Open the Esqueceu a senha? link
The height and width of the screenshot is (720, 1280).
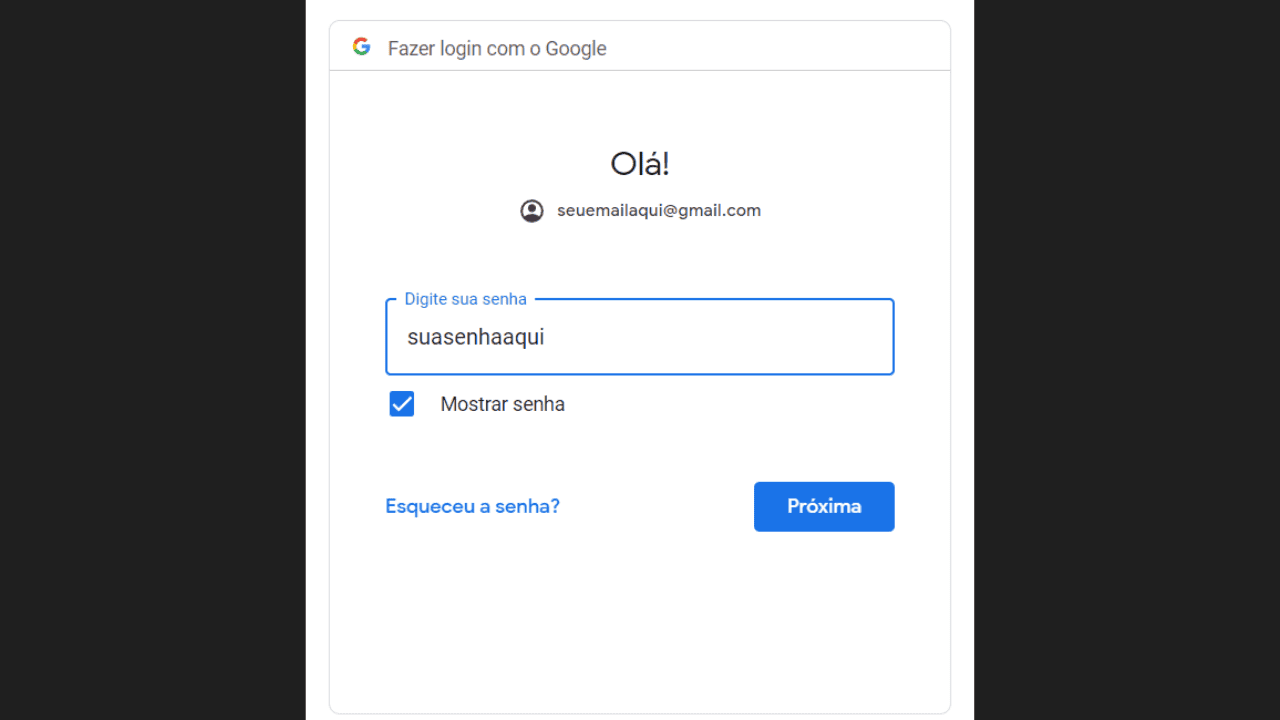(472, 506)
